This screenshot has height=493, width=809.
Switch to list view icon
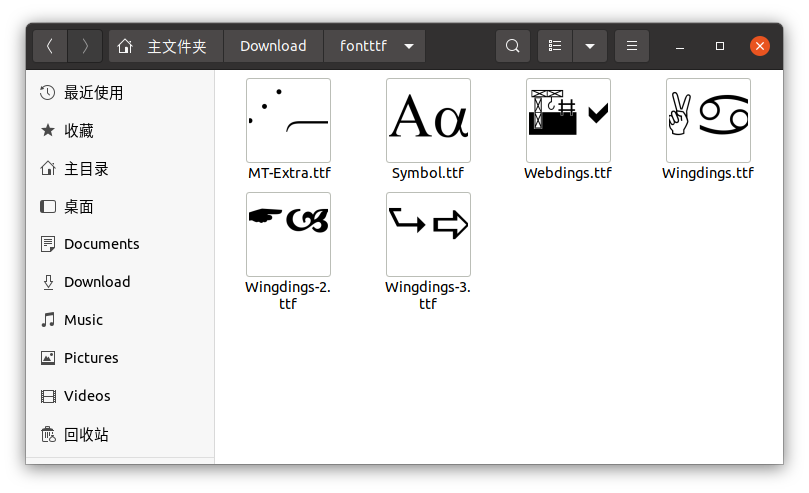click(555, 46)
